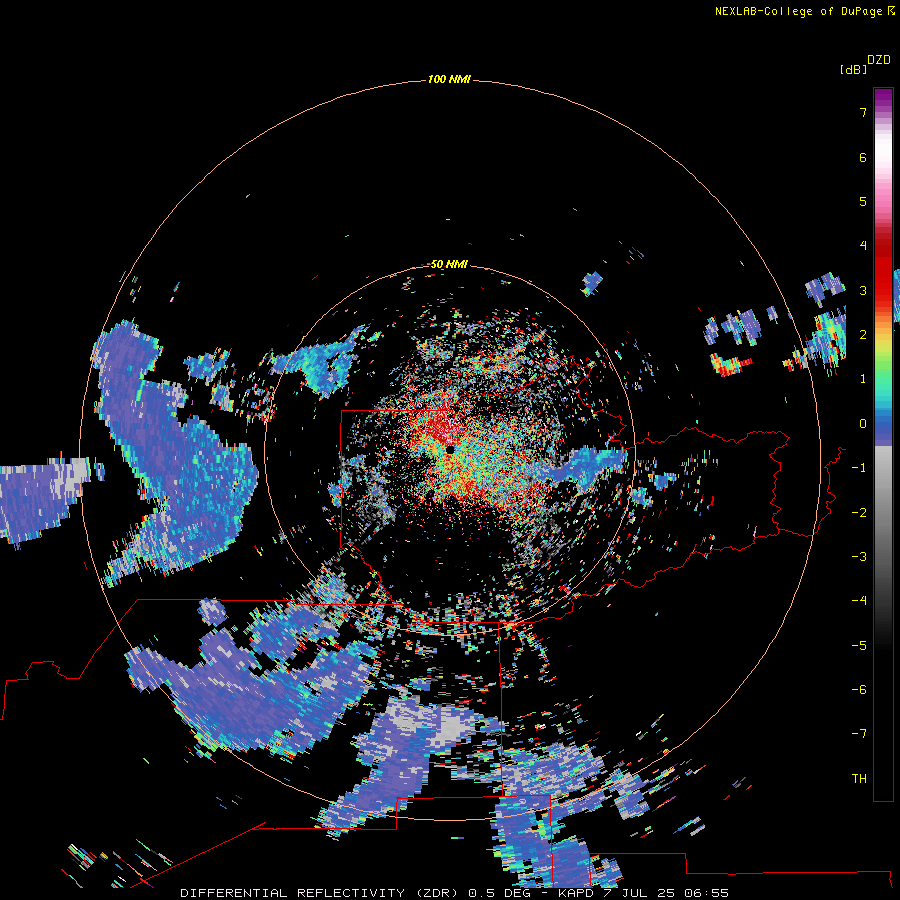Click the Differential Reflectivity (ZDR) title text
Screen dimensions: 900x900
319,893
